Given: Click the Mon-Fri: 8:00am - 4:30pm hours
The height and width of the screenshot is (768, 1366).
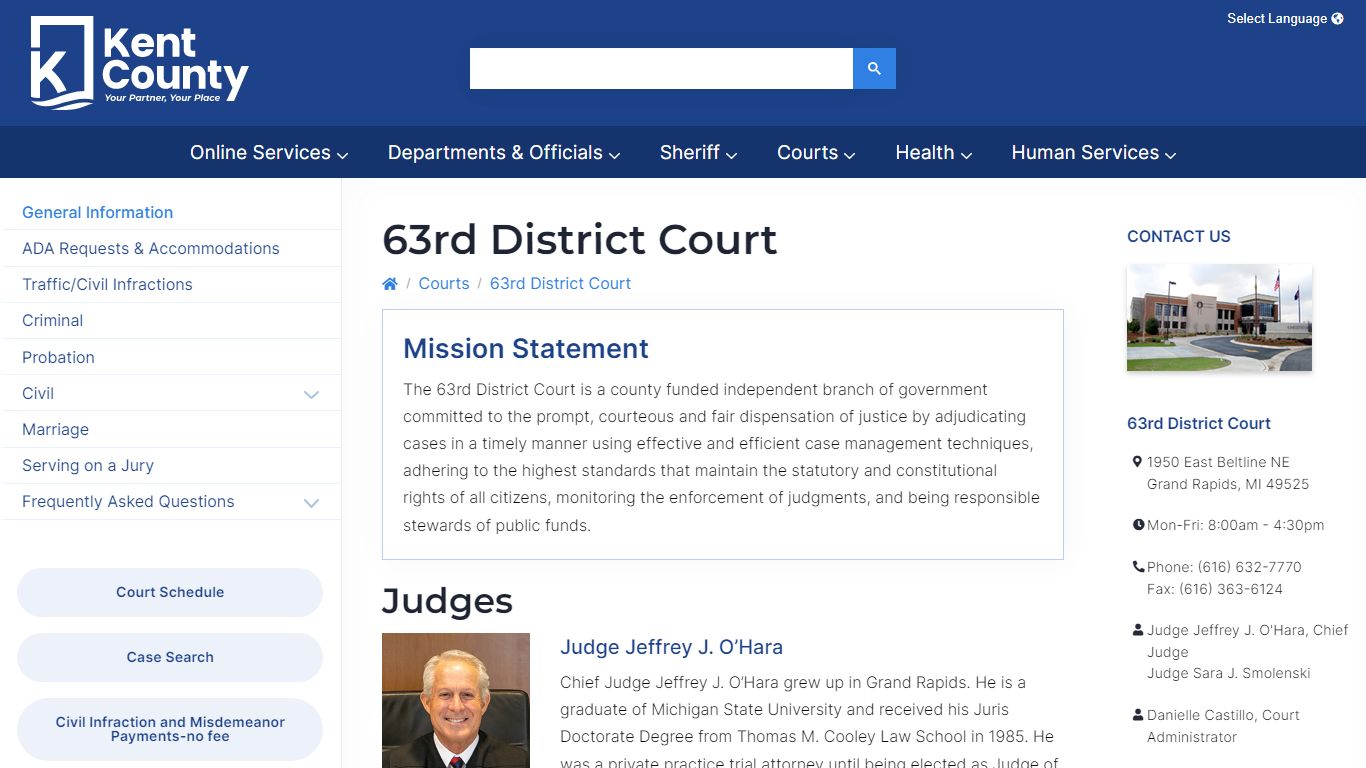Looking at the screenshot, I should 1235,525.
